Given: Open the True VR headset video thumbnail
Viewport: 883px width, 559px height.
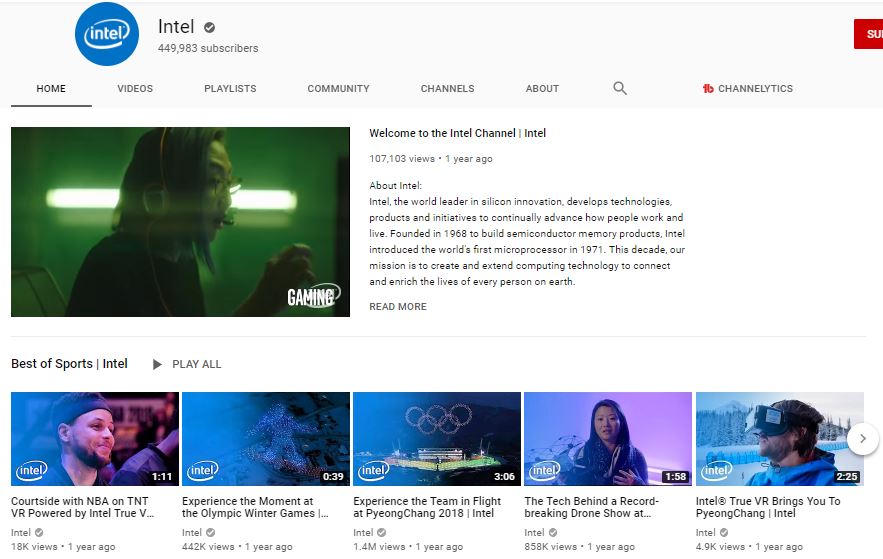Looking at the screenshot, I should 780,439.
